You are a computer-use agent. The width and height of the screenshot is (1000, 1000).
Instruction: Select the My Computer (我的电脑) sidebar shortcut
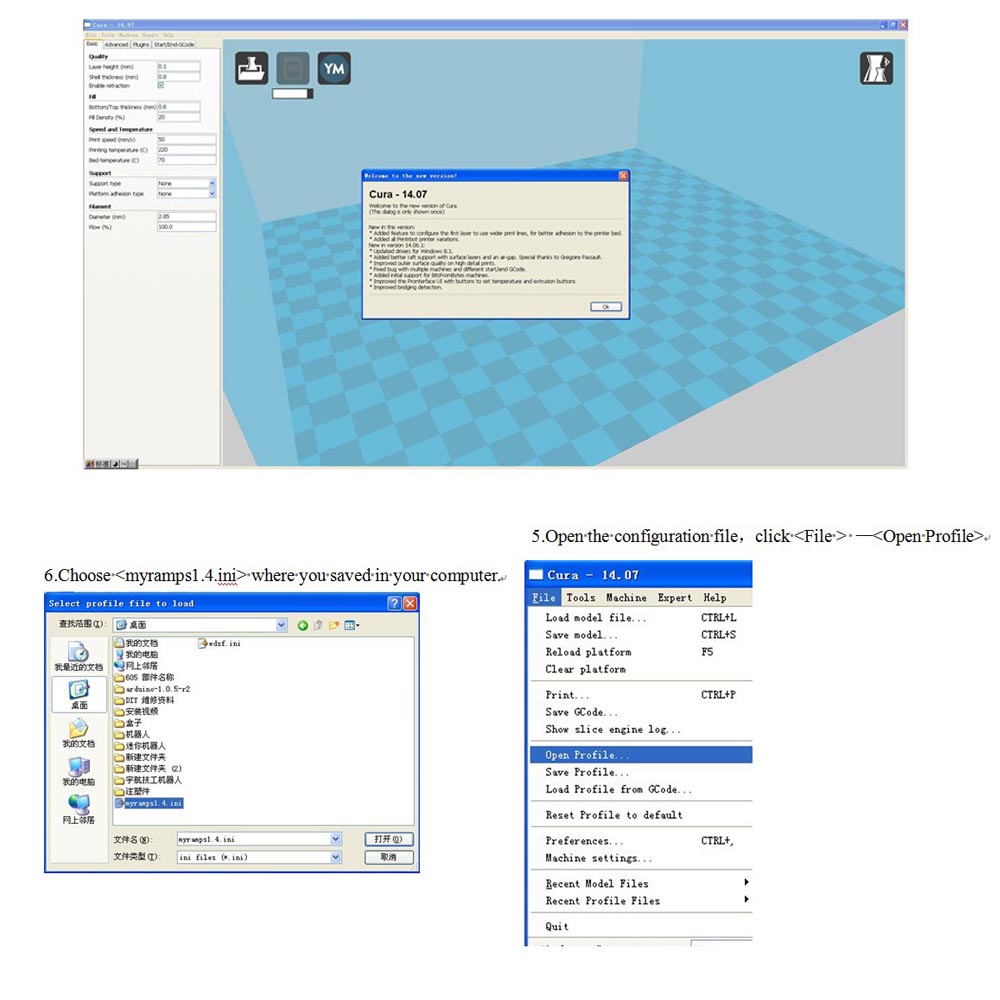pos(79,770)
